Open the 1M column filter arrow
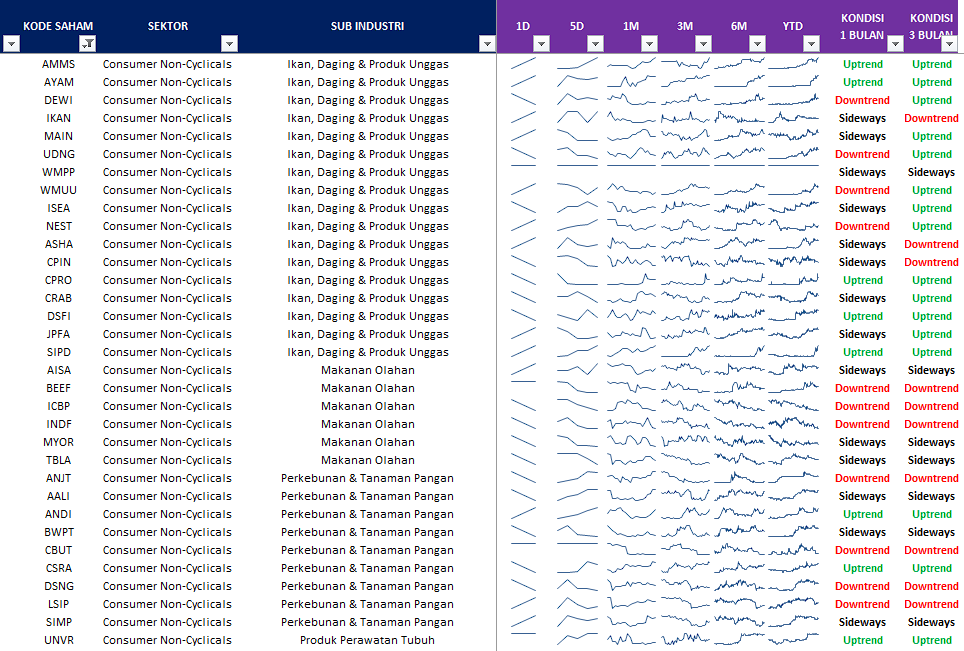The width and height of the screenshot is (964, 651). [x=649, y=43]
